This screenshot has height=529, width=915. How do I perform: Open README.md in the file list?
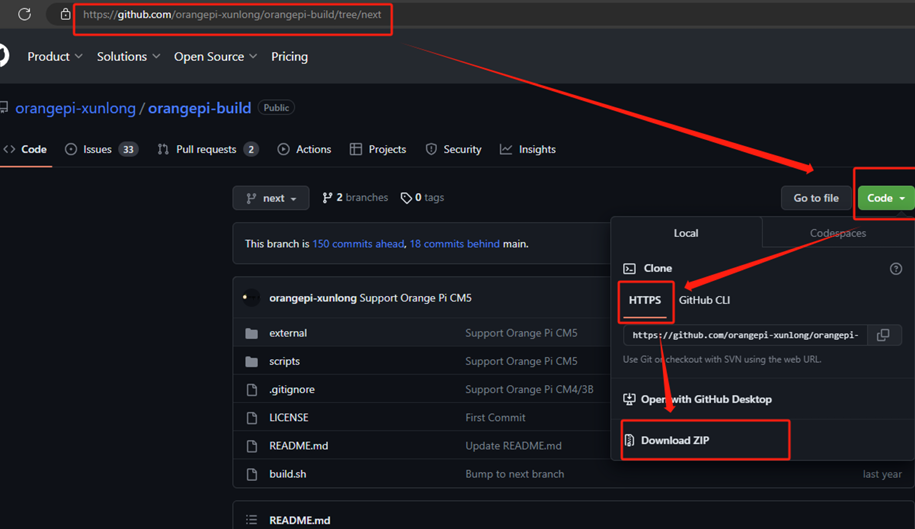tap(299, 446)
